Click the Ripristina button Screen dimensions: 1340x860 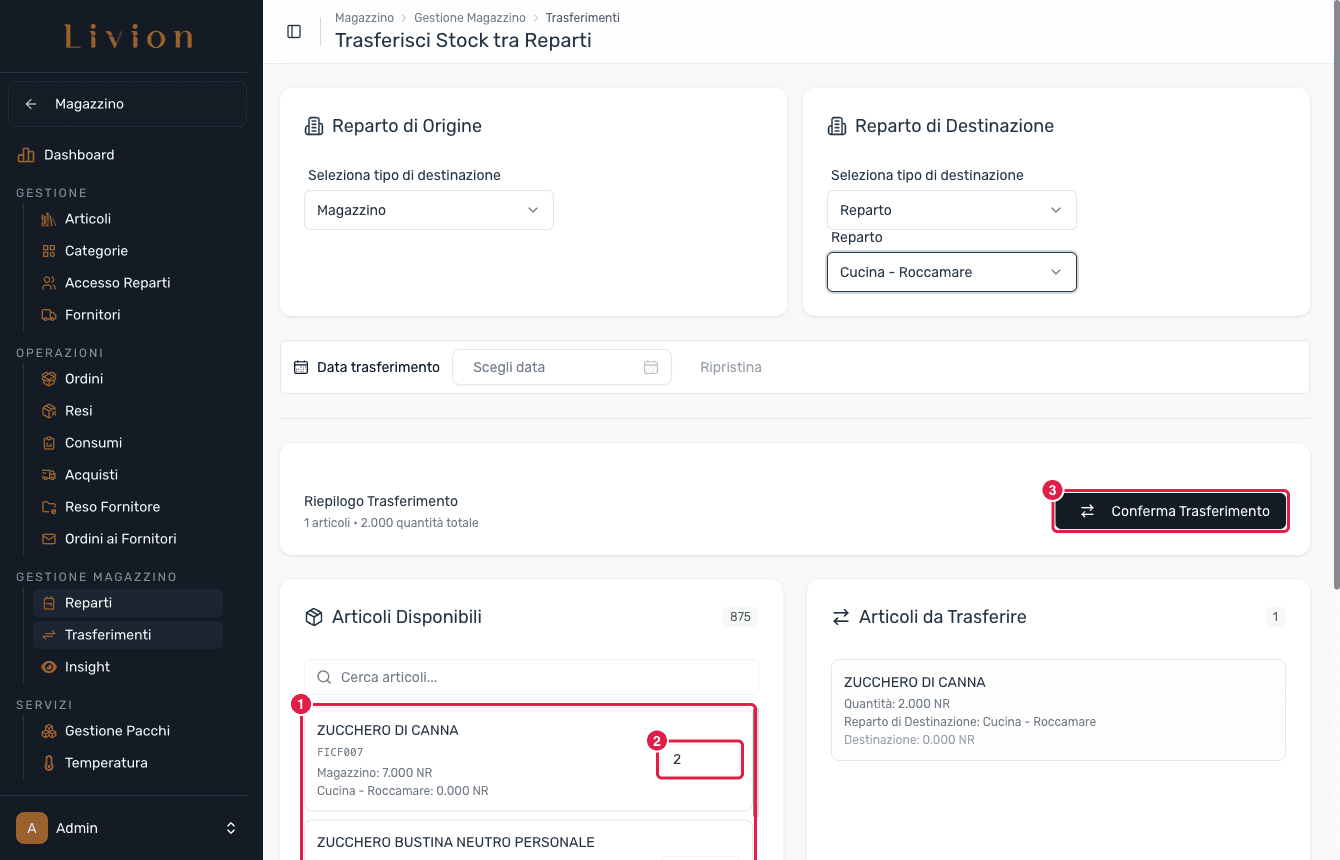pyautogui.click(x=731, y=367)
